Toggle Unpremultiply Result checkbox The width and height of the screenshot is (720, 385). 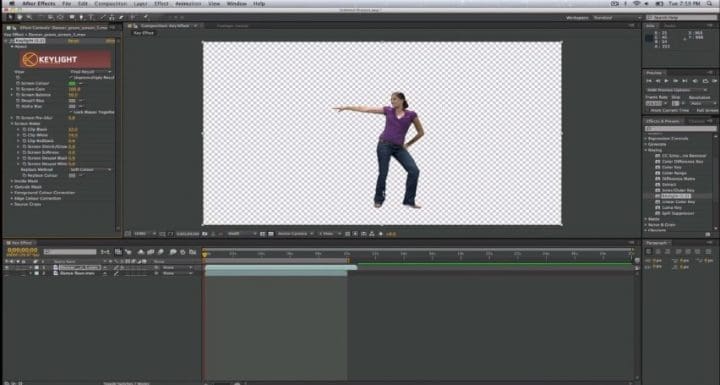pos(71,78)
